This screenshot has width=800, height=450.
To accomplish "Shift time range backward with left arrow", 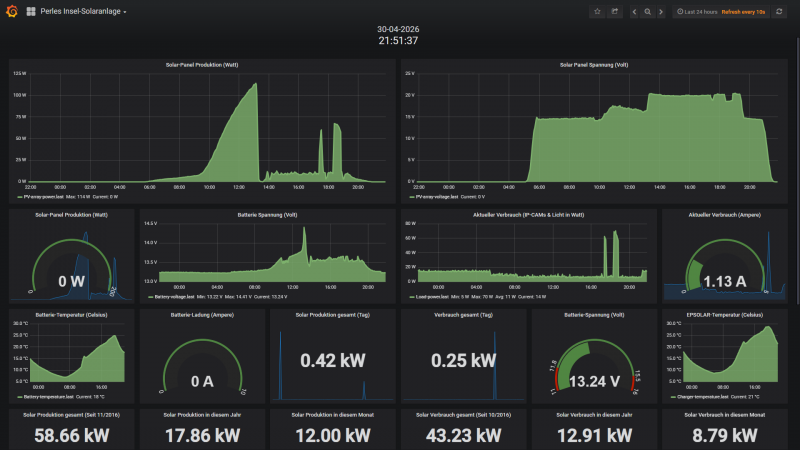I will click(634, 12).
